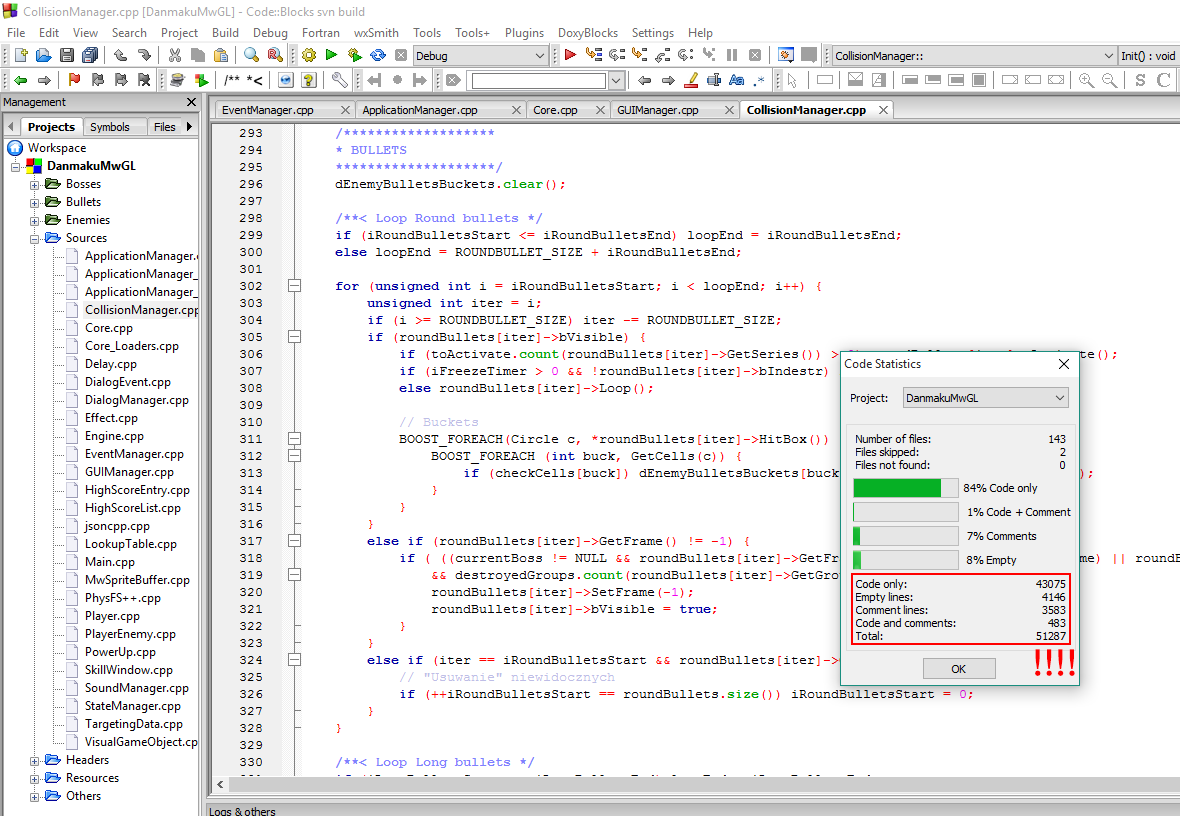Image resolution: width=1180 pixels, height=816 pixels.
Task: Switch to the Symbols management tab
Action: point(110,127)
